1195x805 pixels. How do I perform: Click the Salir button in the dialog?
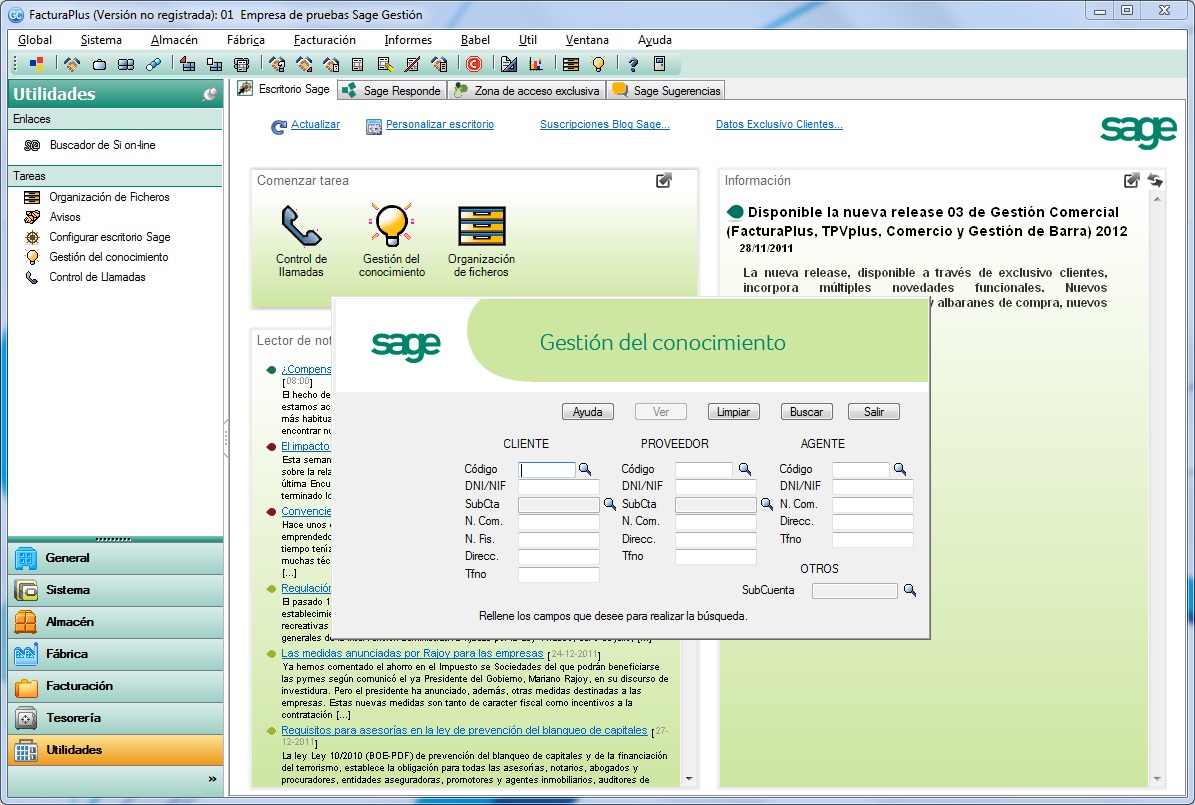pyautogui.click(x=873, y=412)
